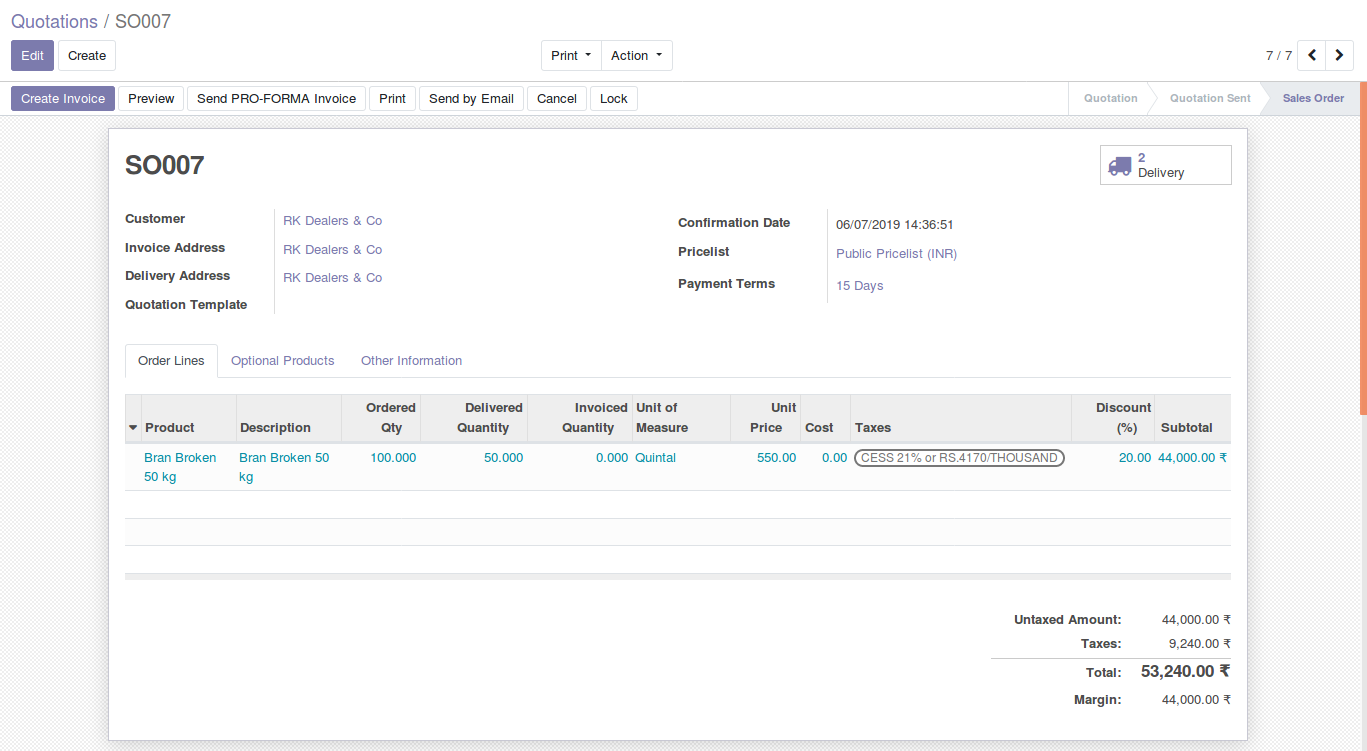Viewport: 1367px width, 751px height.
Task: Click the 15 Days payment terms link
Action: tap(859, 286)
